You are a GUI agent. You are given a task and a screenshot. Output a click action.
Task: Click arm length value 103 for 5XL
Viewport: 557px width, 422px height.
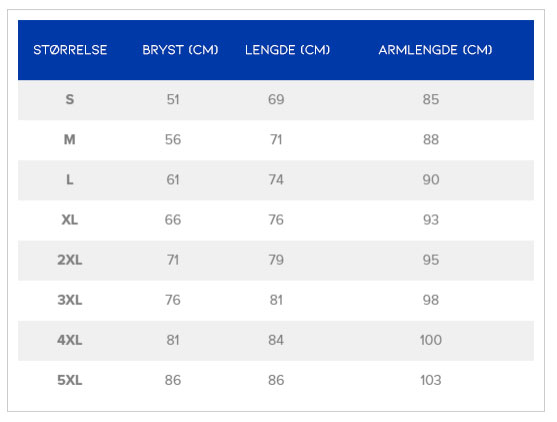pos(431,380)
